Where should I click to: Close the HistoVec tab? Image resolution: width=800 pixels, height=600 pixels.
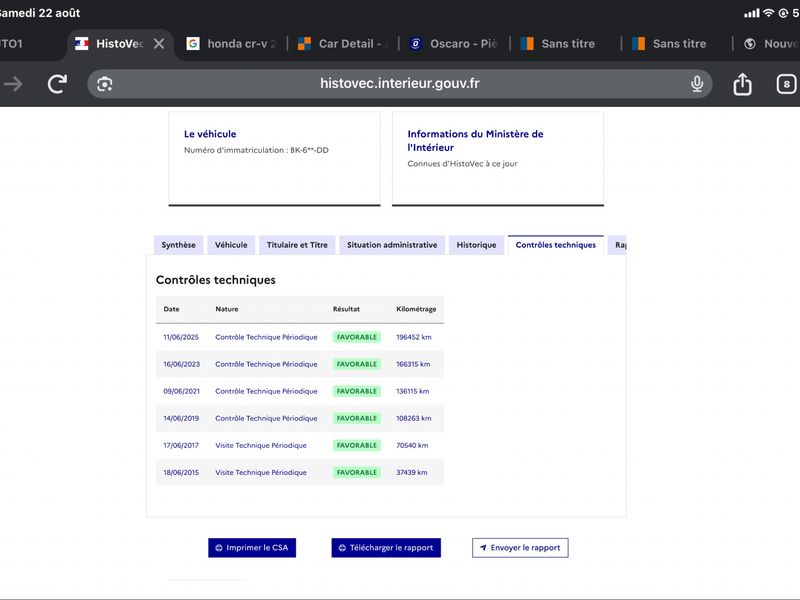(x=159, y=44)
